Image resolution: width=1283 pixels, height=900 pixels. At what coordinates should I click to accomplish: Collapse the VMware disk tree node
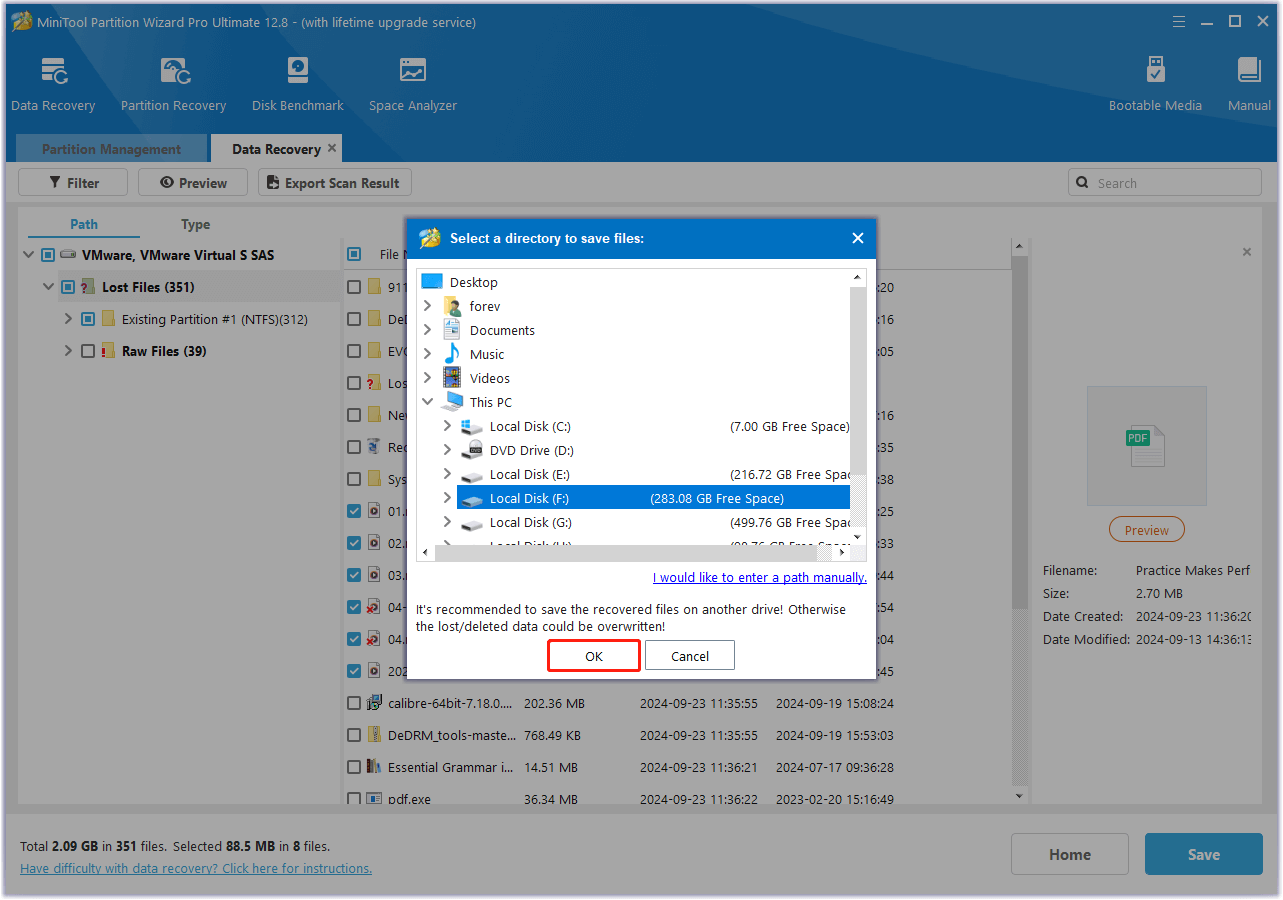[28, 255]
